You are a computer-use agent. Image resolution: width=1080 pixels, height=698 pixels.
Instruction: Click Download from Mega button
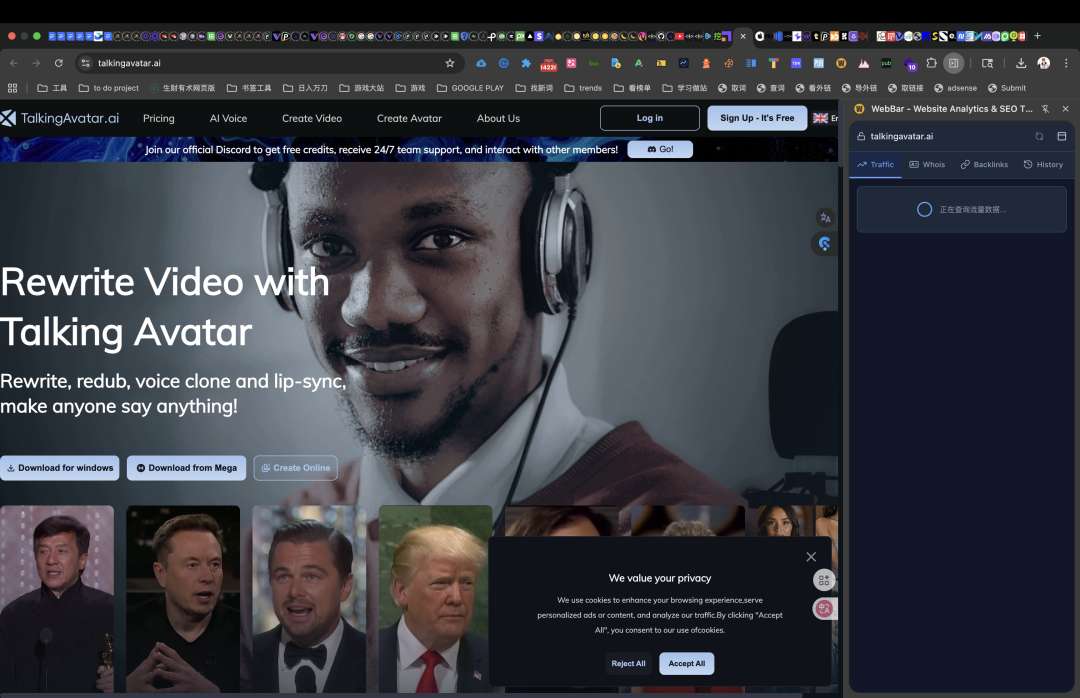(x=186, y=468)
